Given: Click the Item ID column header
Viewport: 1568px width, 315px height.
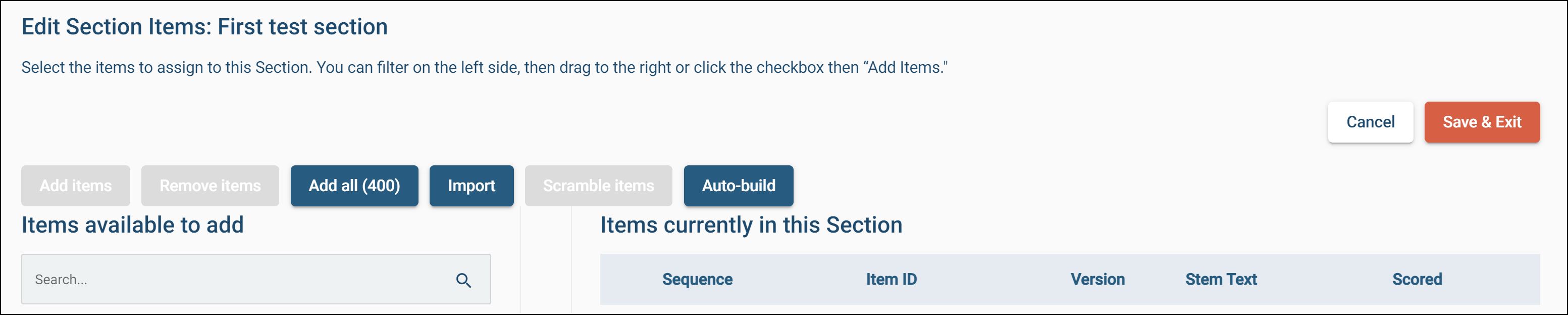Looking at the screenshot, I should (891, 280).
